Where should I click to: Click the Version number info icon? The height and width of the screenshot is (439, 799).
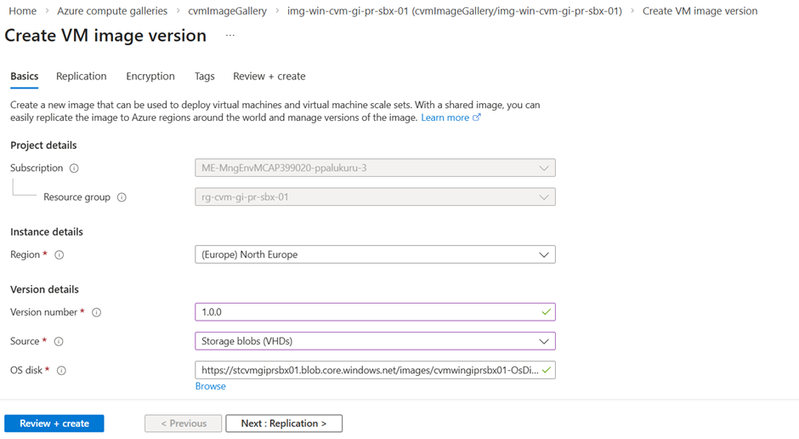(97, 313)
